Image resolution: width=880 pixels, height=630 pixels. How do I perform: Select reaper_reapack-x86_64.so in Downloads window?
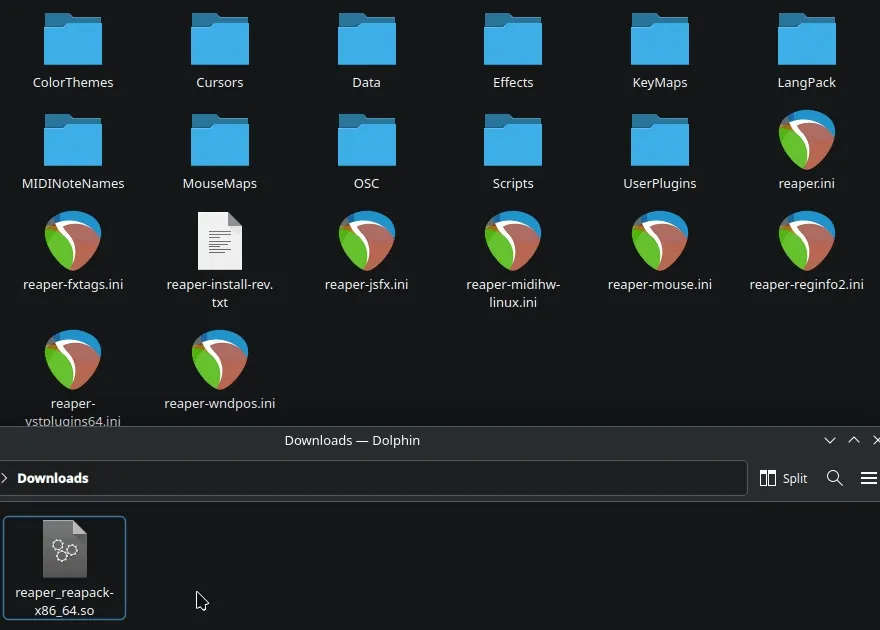[65, 568]
